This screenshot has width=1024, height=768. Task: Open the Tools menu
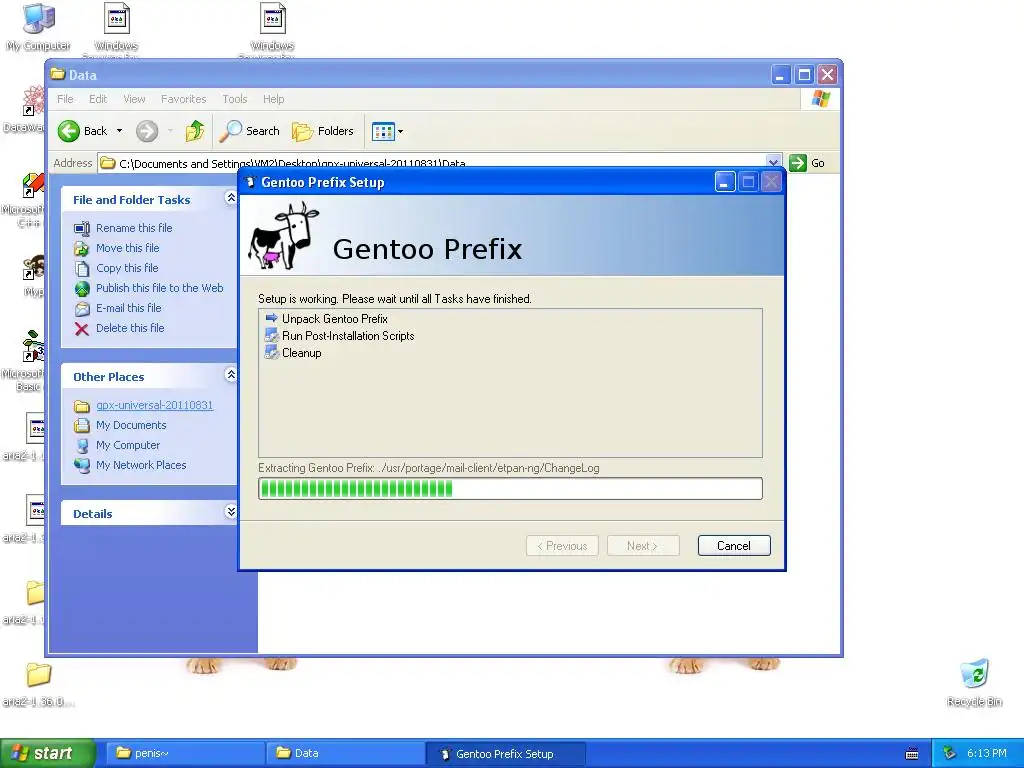coord(234,99)
